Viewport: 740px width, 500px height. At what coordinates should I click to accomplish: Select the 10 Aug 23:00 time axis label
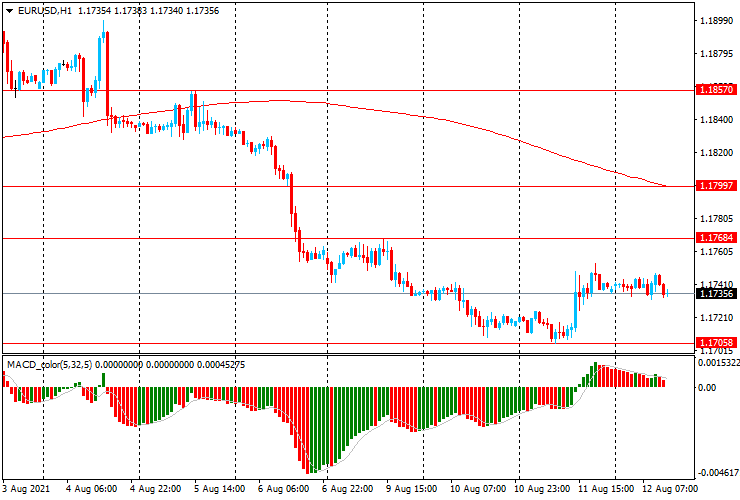coord(542,488)
